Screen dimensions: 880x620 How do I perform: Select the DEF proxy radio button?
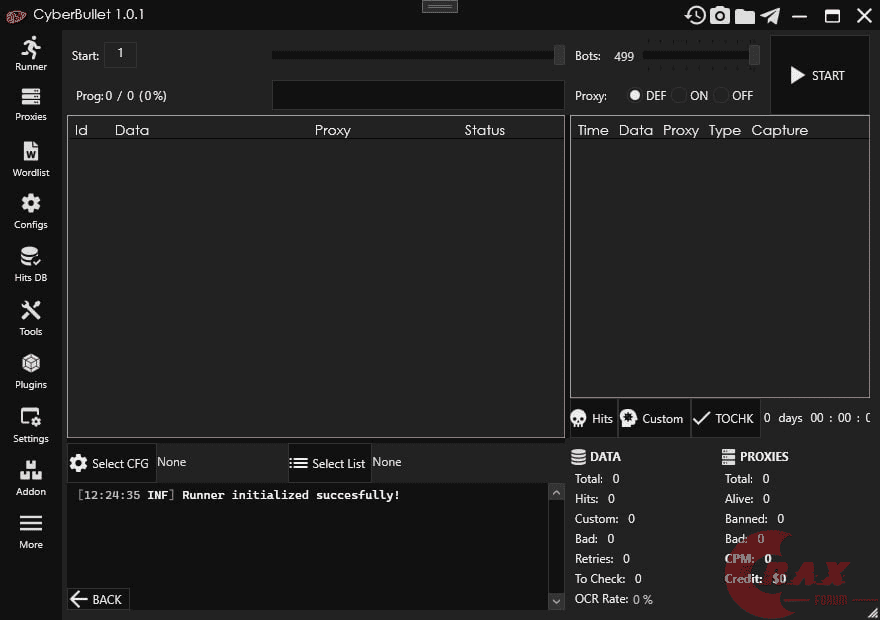pos(634,96)
